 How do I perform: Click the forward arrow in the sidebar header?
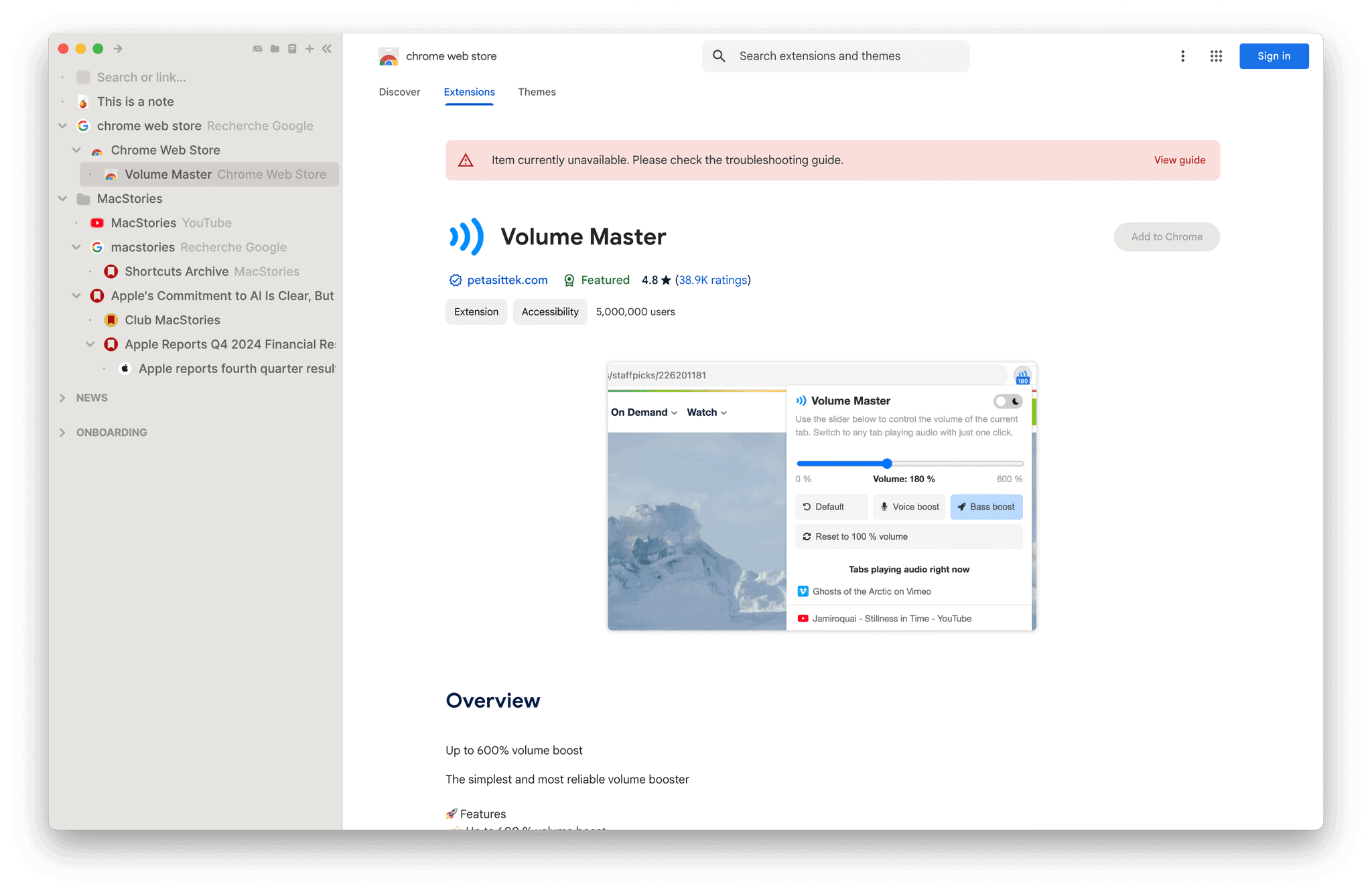[118, 48]
